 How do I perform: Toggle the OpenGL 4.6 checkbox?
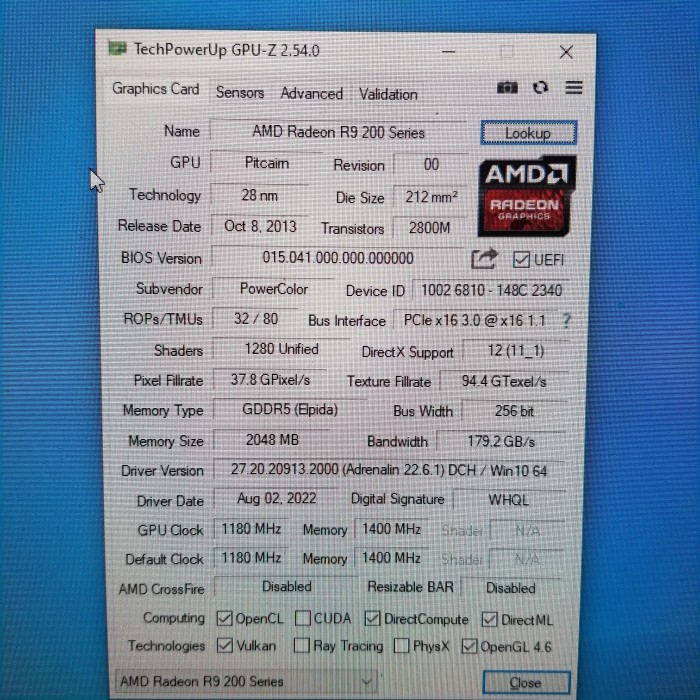(469, 646)
